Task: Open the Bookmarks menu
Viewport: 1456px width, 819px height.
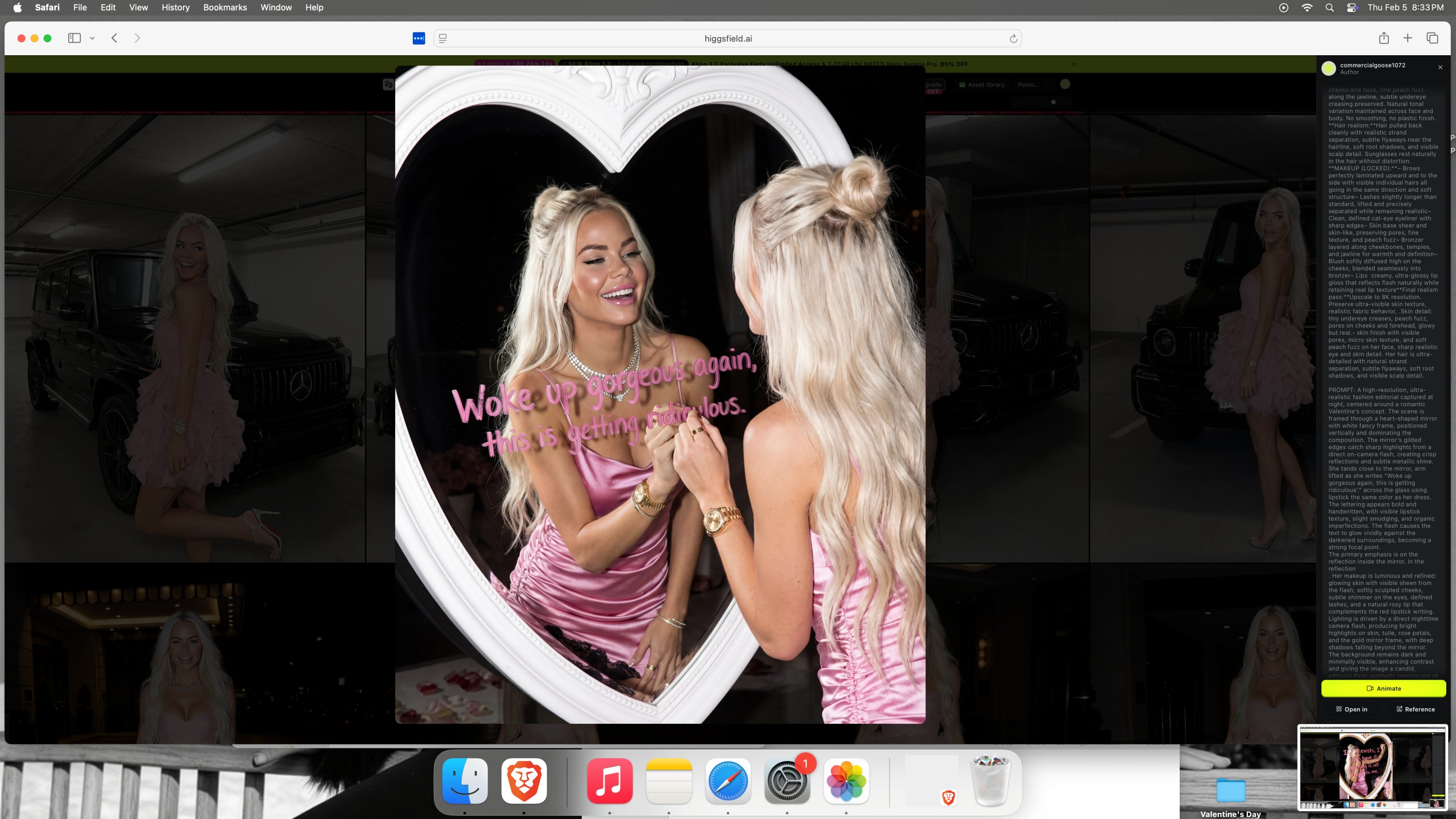Action: point(224,7)
